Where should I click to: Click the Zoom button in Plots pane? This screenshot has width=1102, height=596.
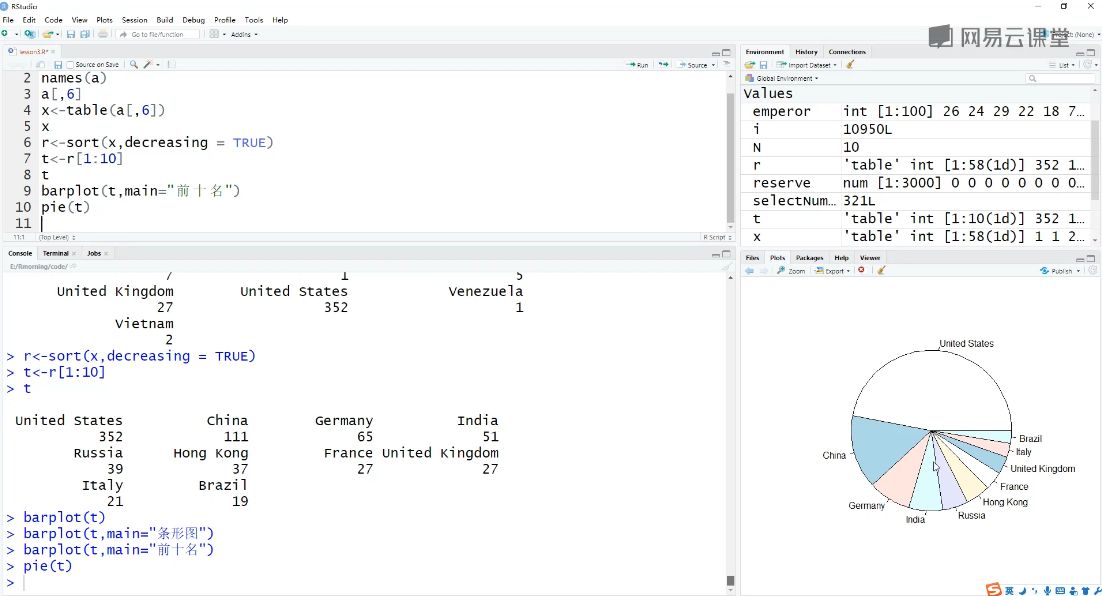(791, 271)
